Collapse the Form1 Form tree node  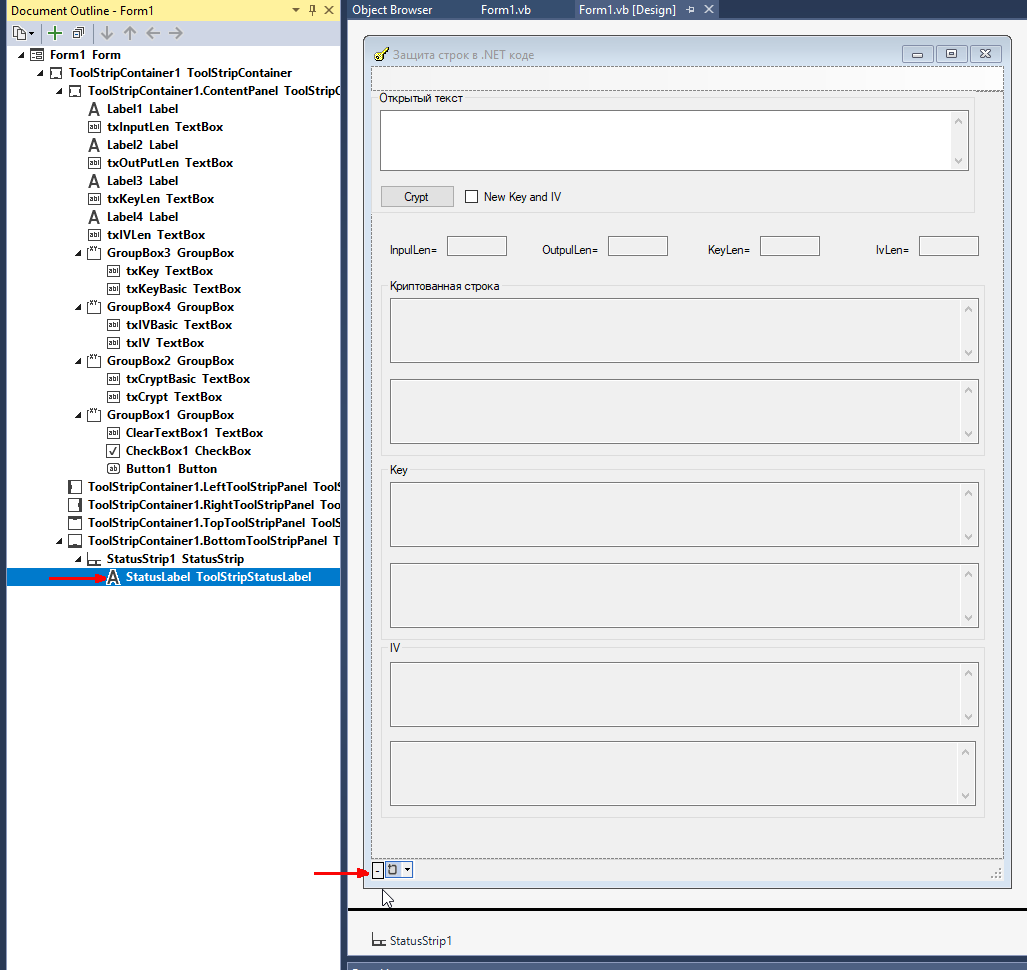(21, 55)
